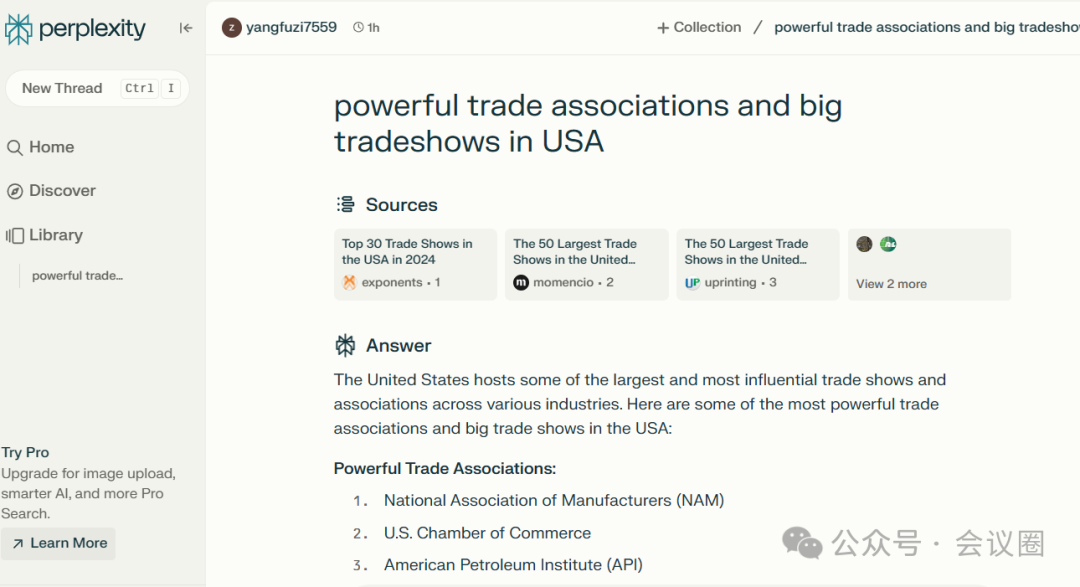Image resolution: width=1080 pixels, height=587 pixels.
Task: Click the clock 1h timestamp icon
Action: (x=358, y=28)
